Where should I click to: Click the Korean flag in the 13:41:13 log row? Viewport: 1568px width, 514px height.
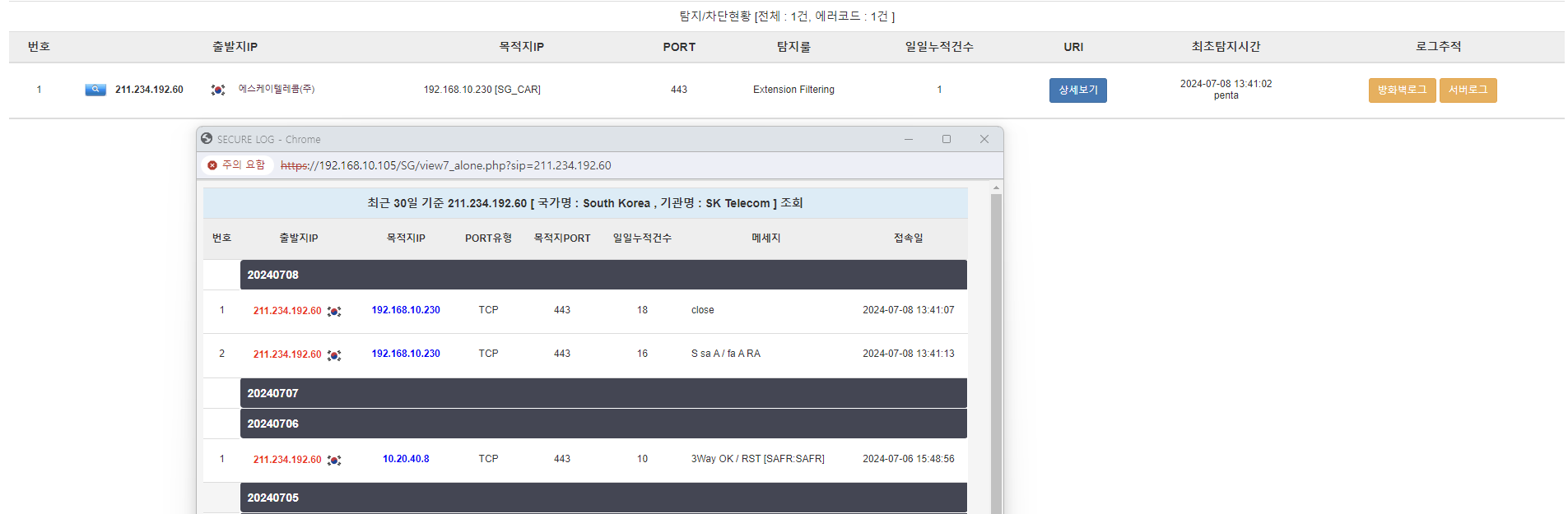(334, 354)
